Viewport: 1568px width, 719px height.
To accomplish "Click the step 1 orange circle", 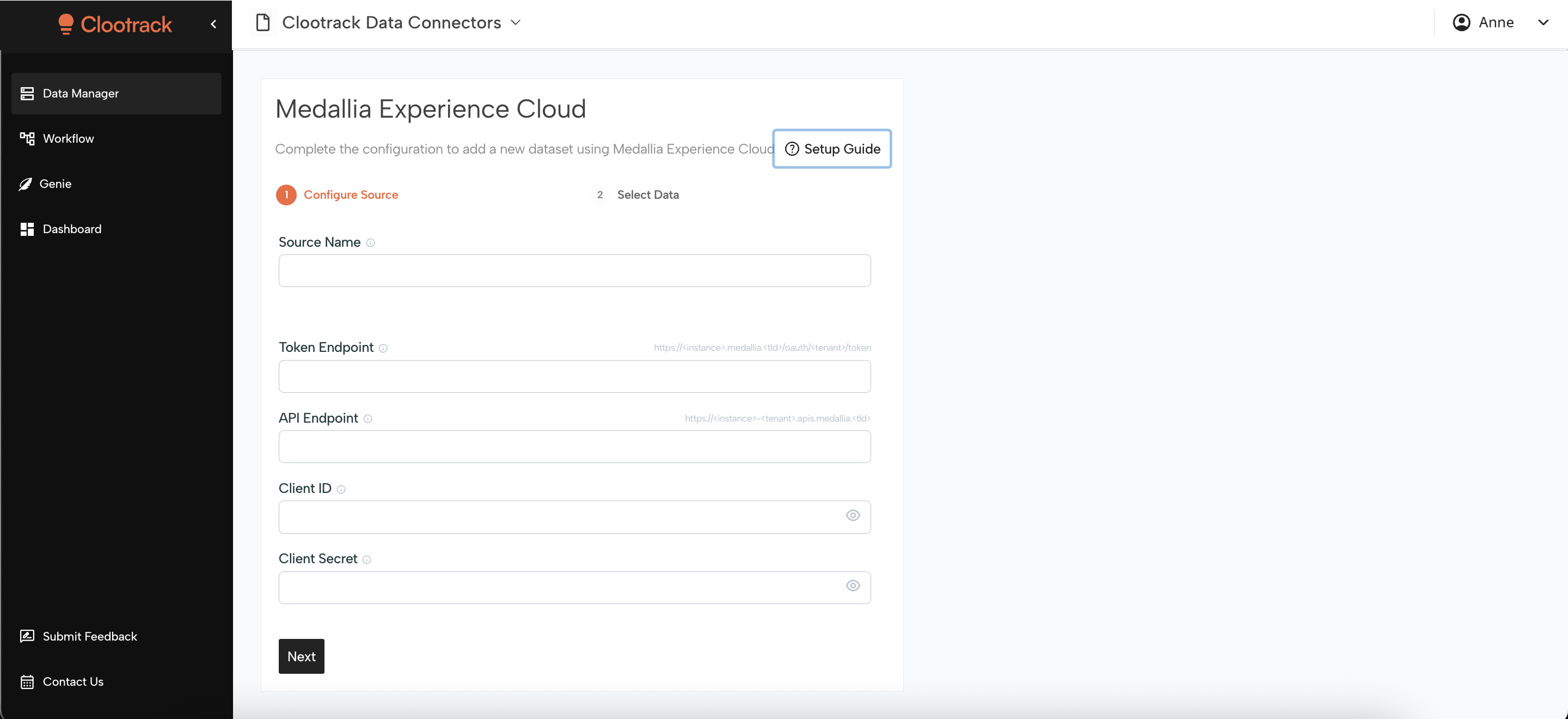I will [x=286, y=195].
